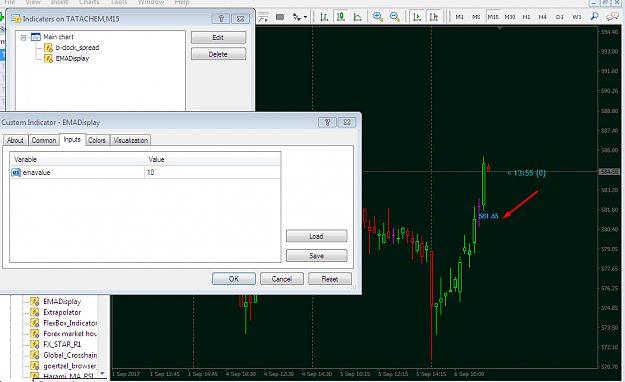Image resolution: width=625 pixels, height=382 pixels.
Task: Click the Cancel button
Action: point(282,279)
